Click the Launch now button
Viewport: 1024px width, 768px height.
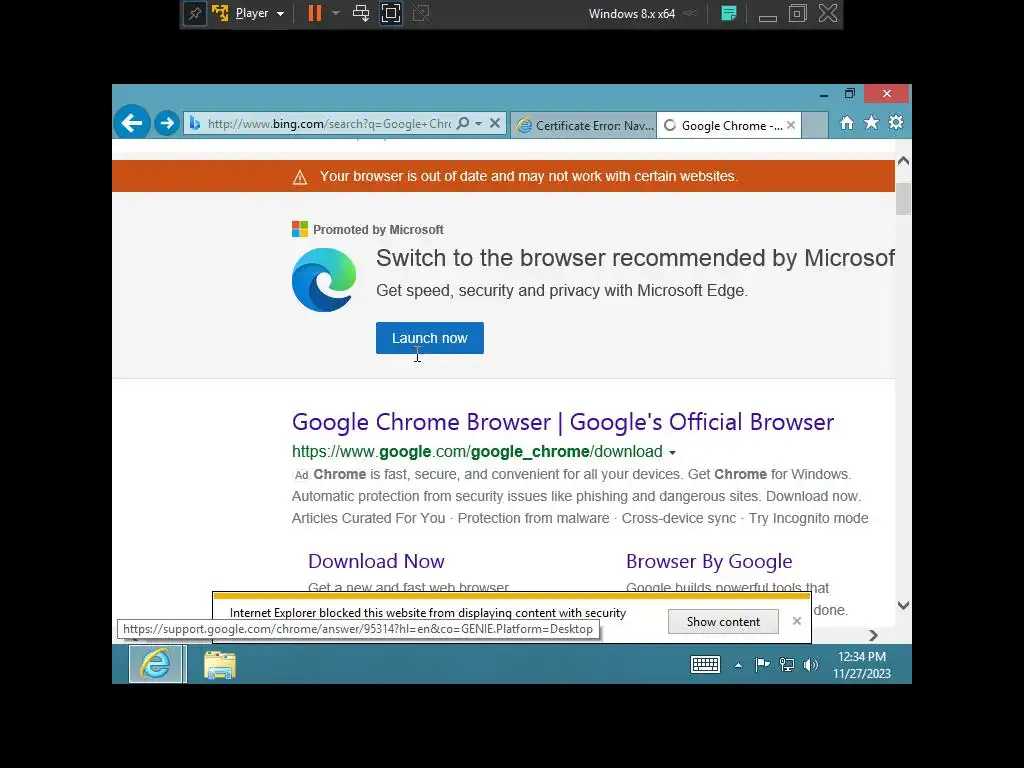(x=430, y=338)
